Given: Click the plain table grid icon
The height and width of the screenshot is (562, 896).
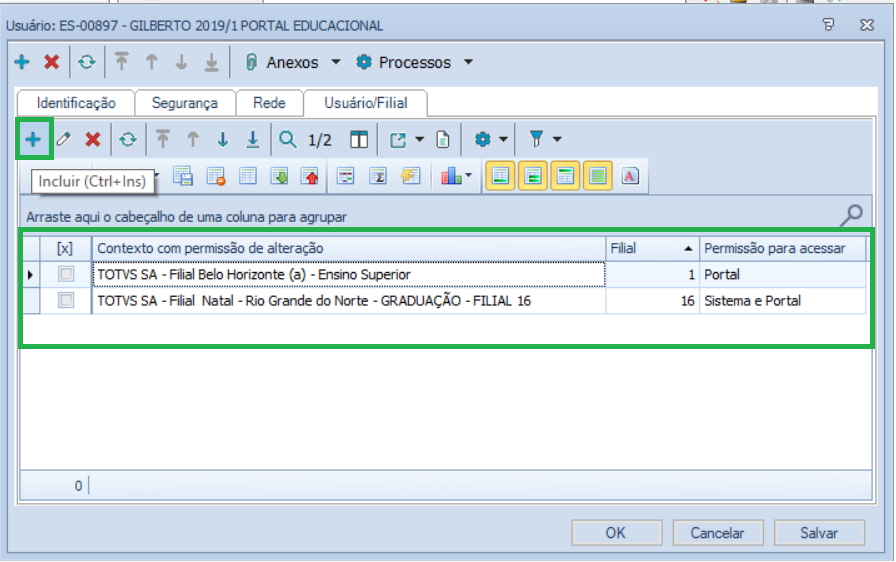Looking at the screenshot, I should (248, 176).
